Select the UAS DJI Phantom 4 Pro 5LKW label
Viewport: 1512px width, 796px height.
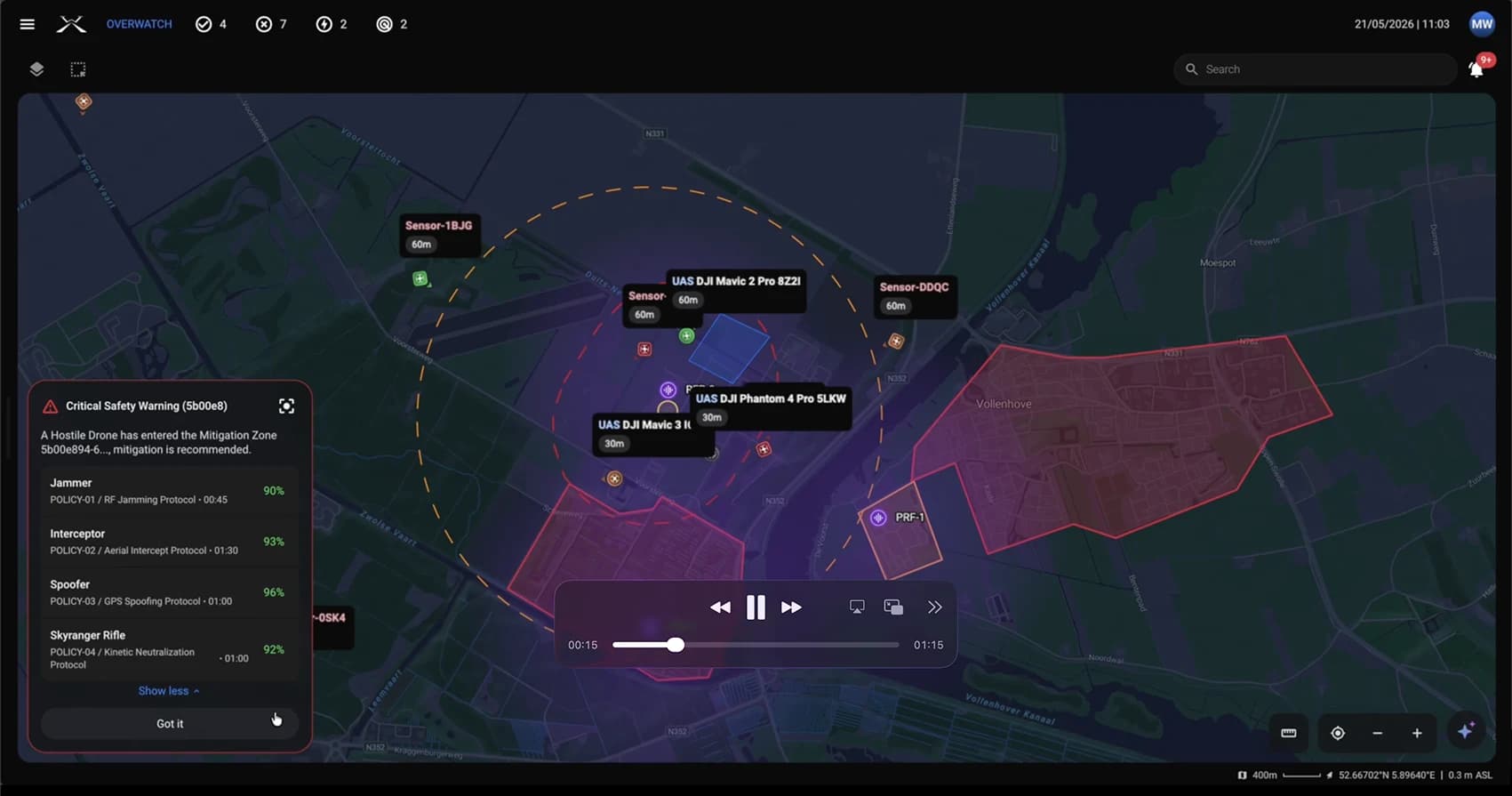tap(771, 407)
